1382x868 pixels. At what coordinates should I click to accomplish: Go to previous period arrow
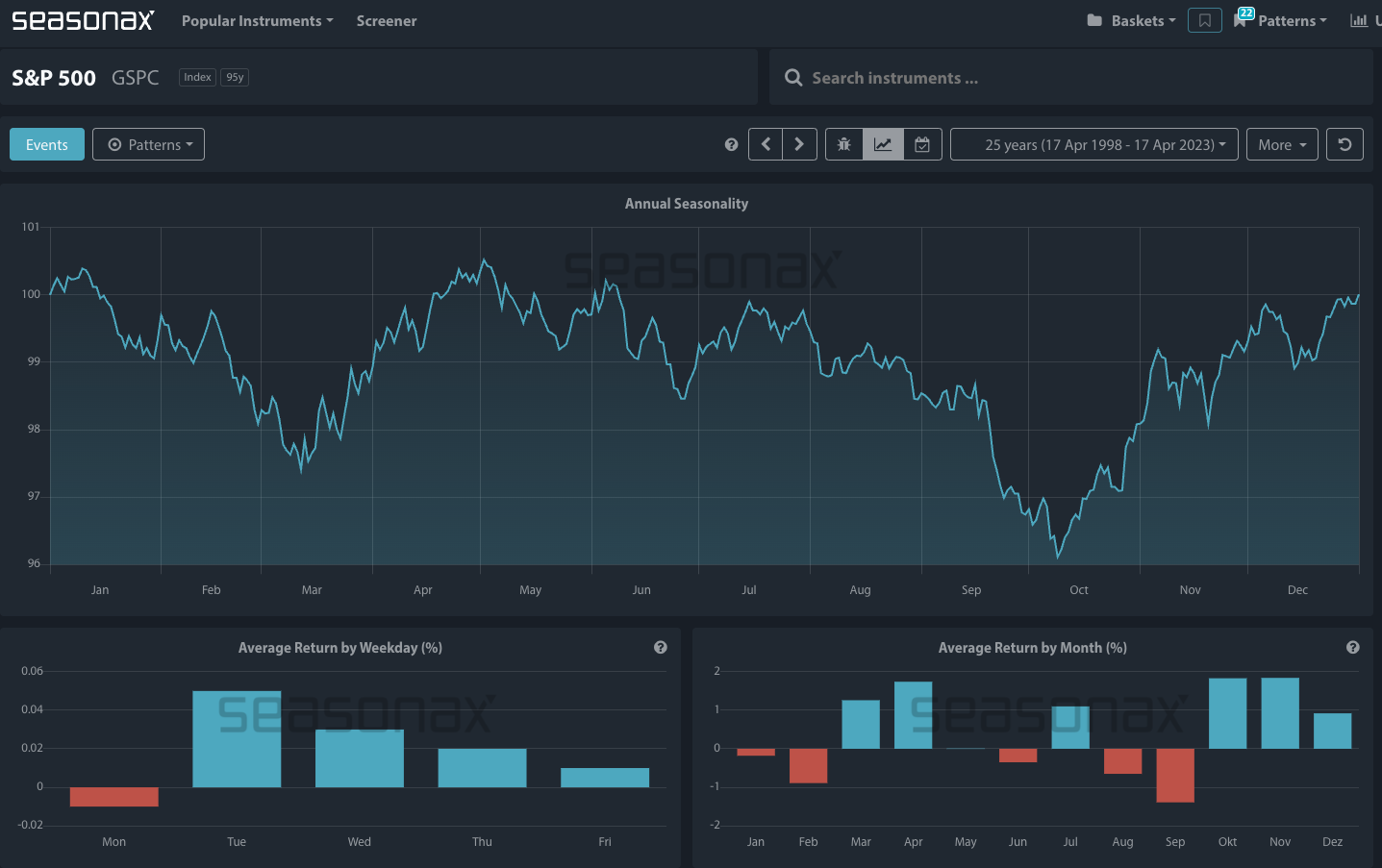[x=766, y=144]
